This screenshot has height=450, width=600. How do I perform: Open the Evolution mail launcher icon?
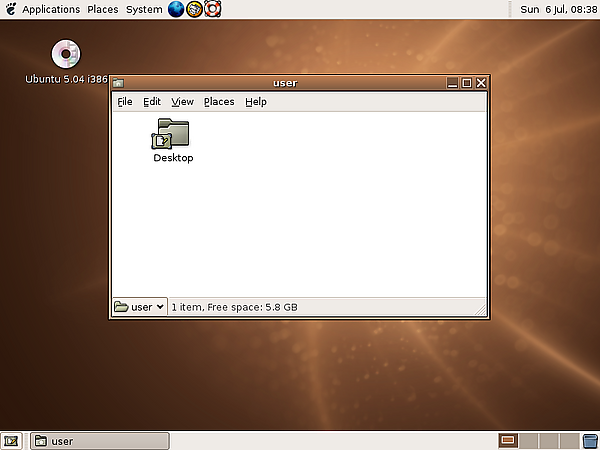pyautogui.click(x=195, y=9)
